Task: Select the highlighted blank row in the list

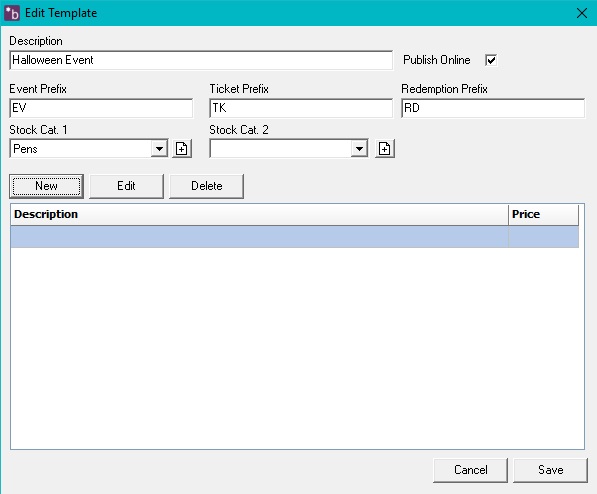Action: point(295,237)
